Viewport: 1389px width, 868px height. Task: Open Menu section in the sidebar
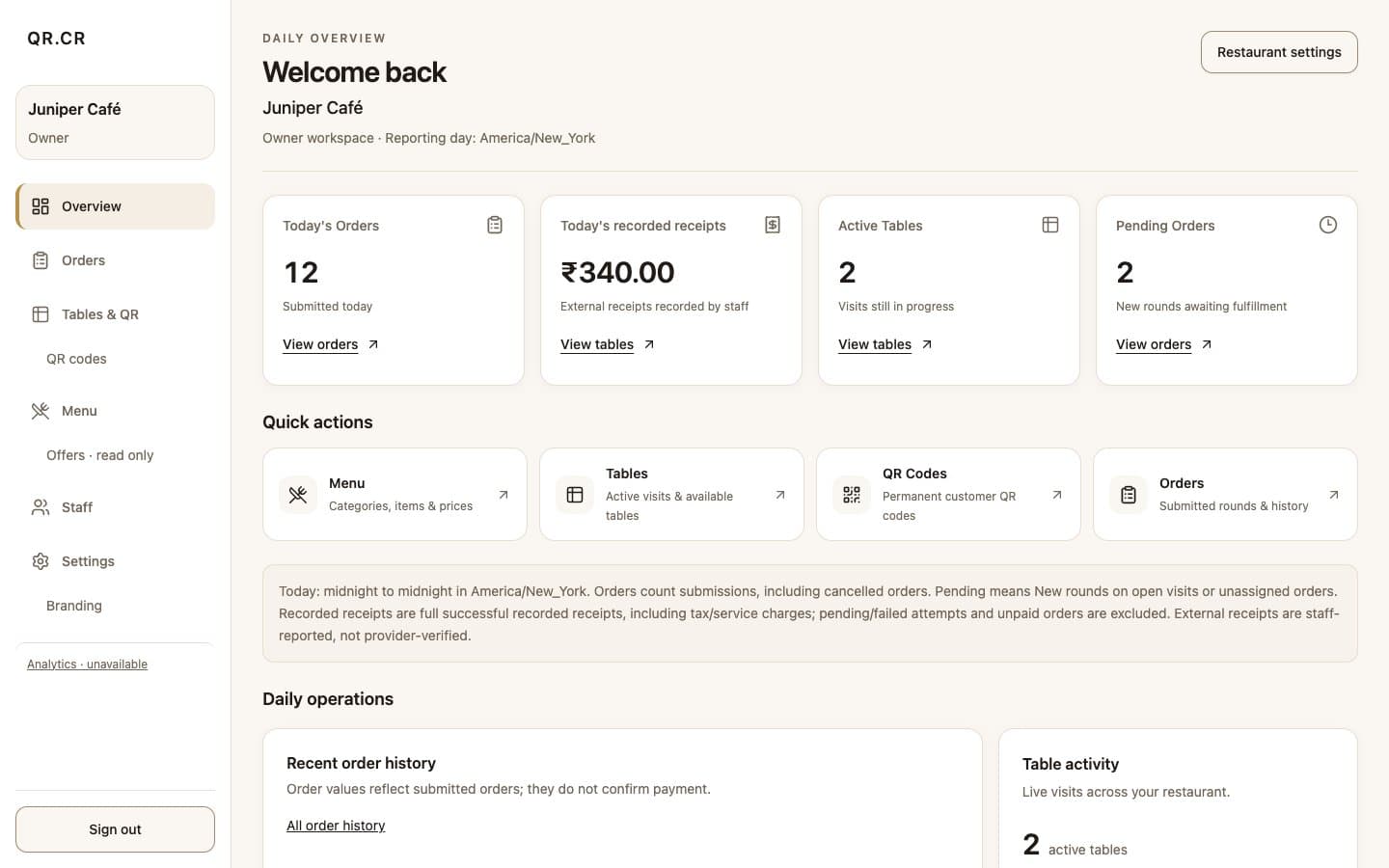pyautogui.click(x=115, y=411)
